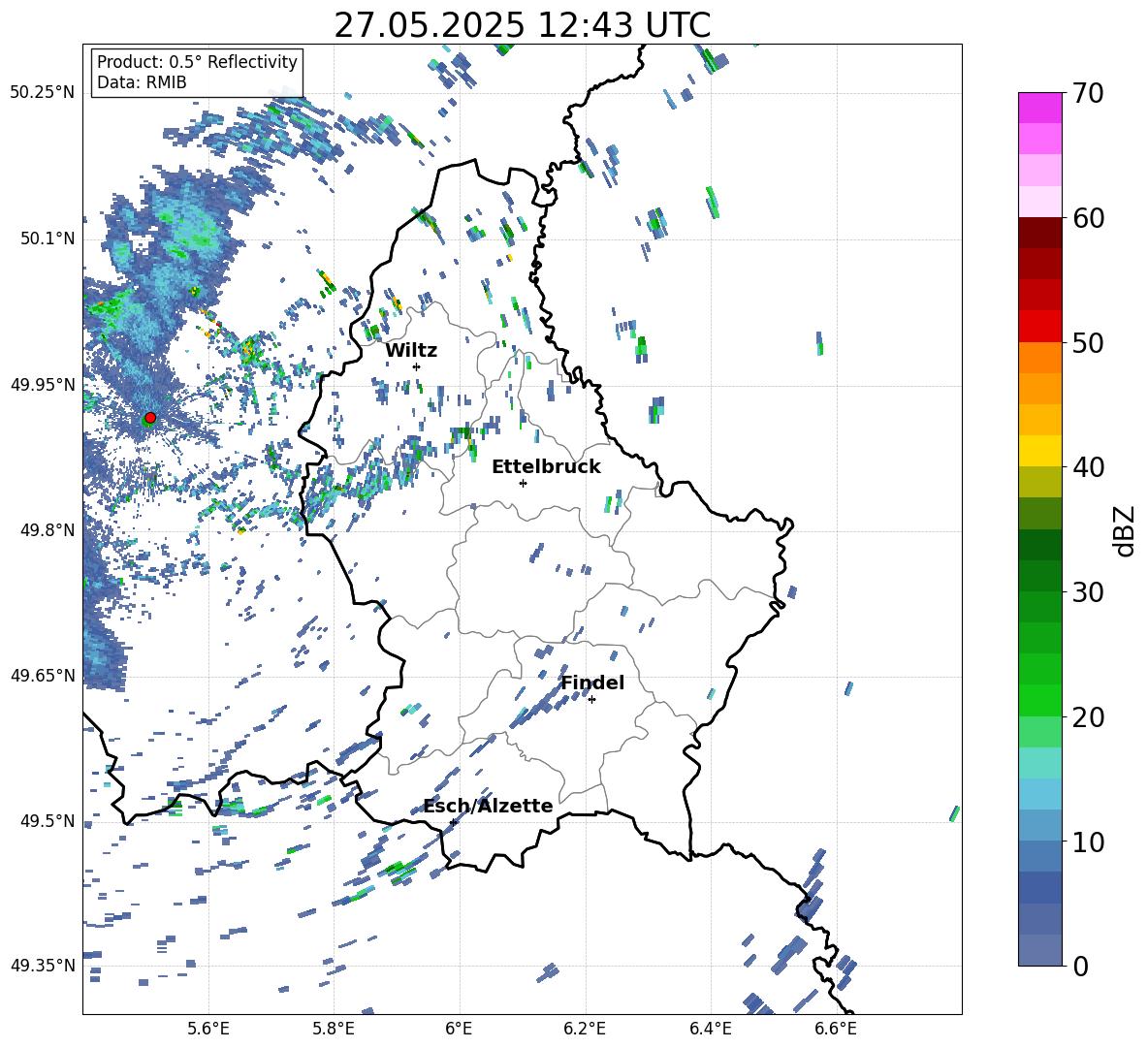The width and height of the screenshot is (1148, 1048).
Task: Click the 10 tick label on colorbar
Action: point(1089,842)
